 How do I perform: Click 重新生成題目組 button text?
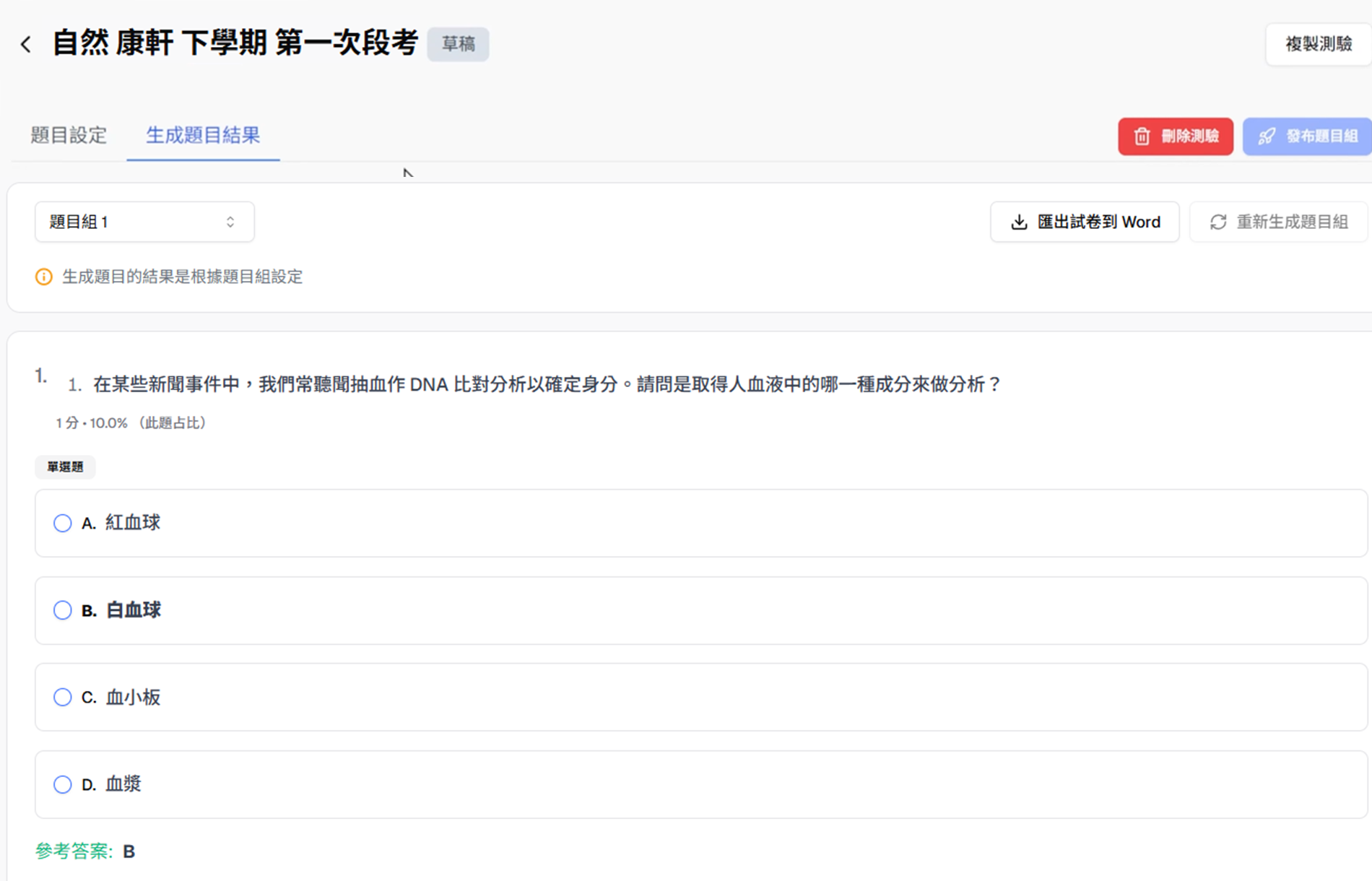(x=1292, y=222)
